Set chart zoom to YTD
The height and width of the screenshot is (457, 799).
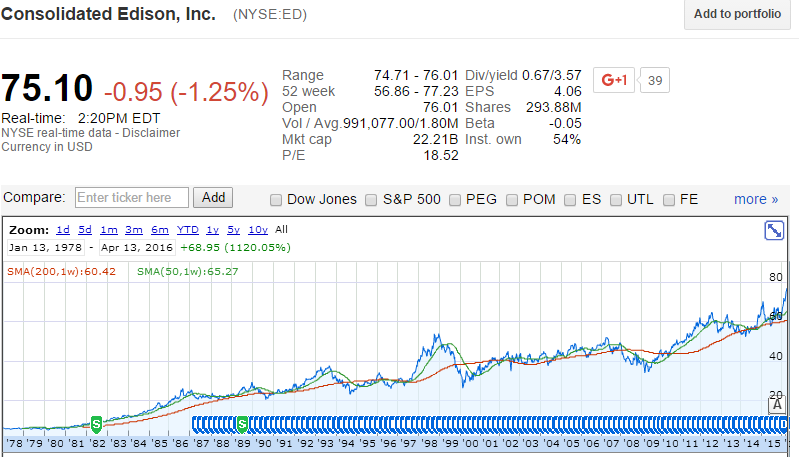(x=188, y=229)
